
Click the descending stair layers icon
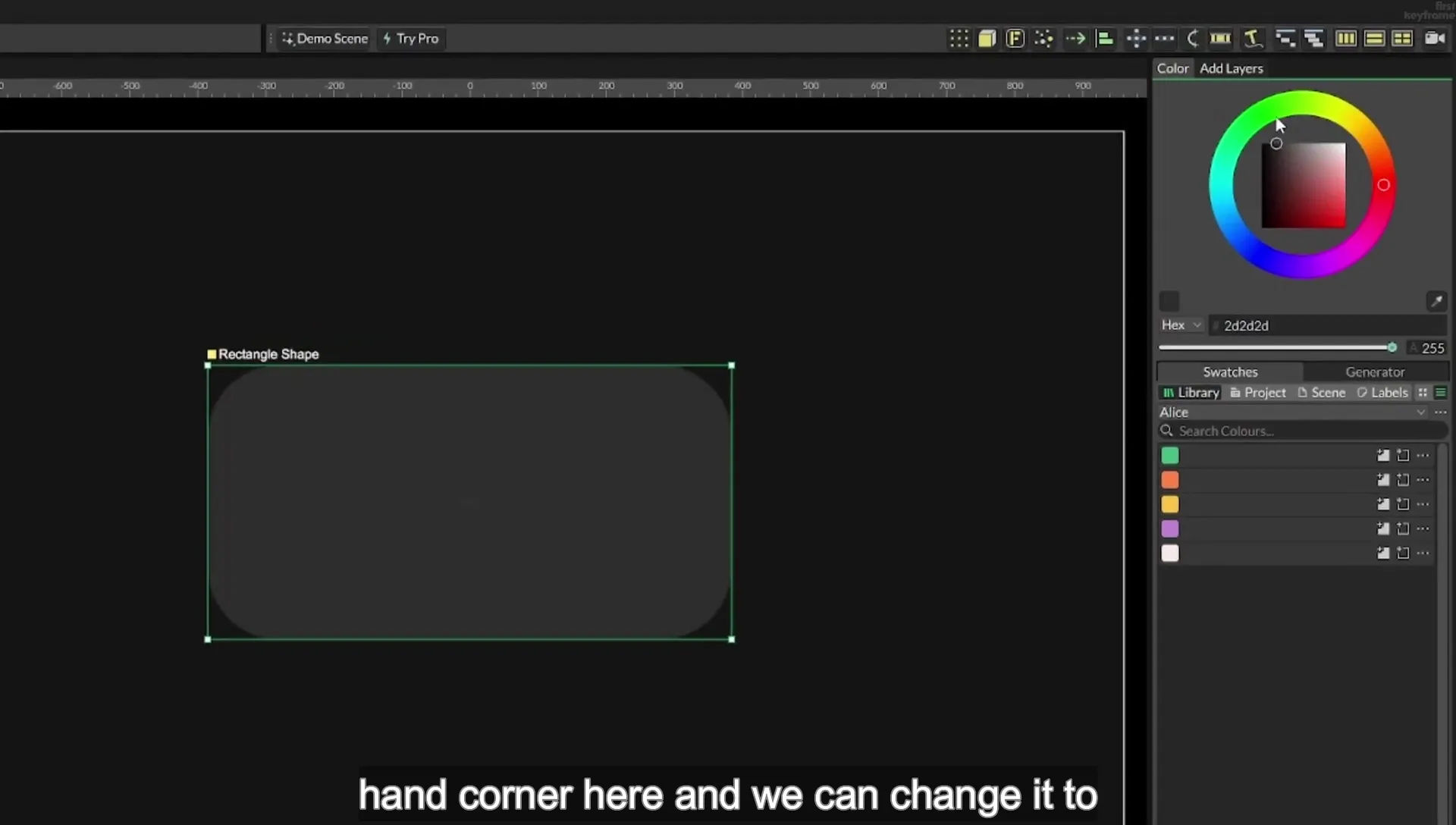pos(1285,39)
